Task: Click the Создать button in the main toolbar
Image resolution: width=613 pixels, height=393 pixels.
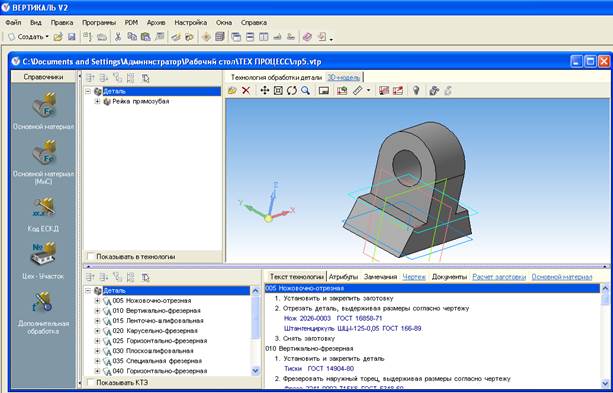Action: click(x=26, y=37)
